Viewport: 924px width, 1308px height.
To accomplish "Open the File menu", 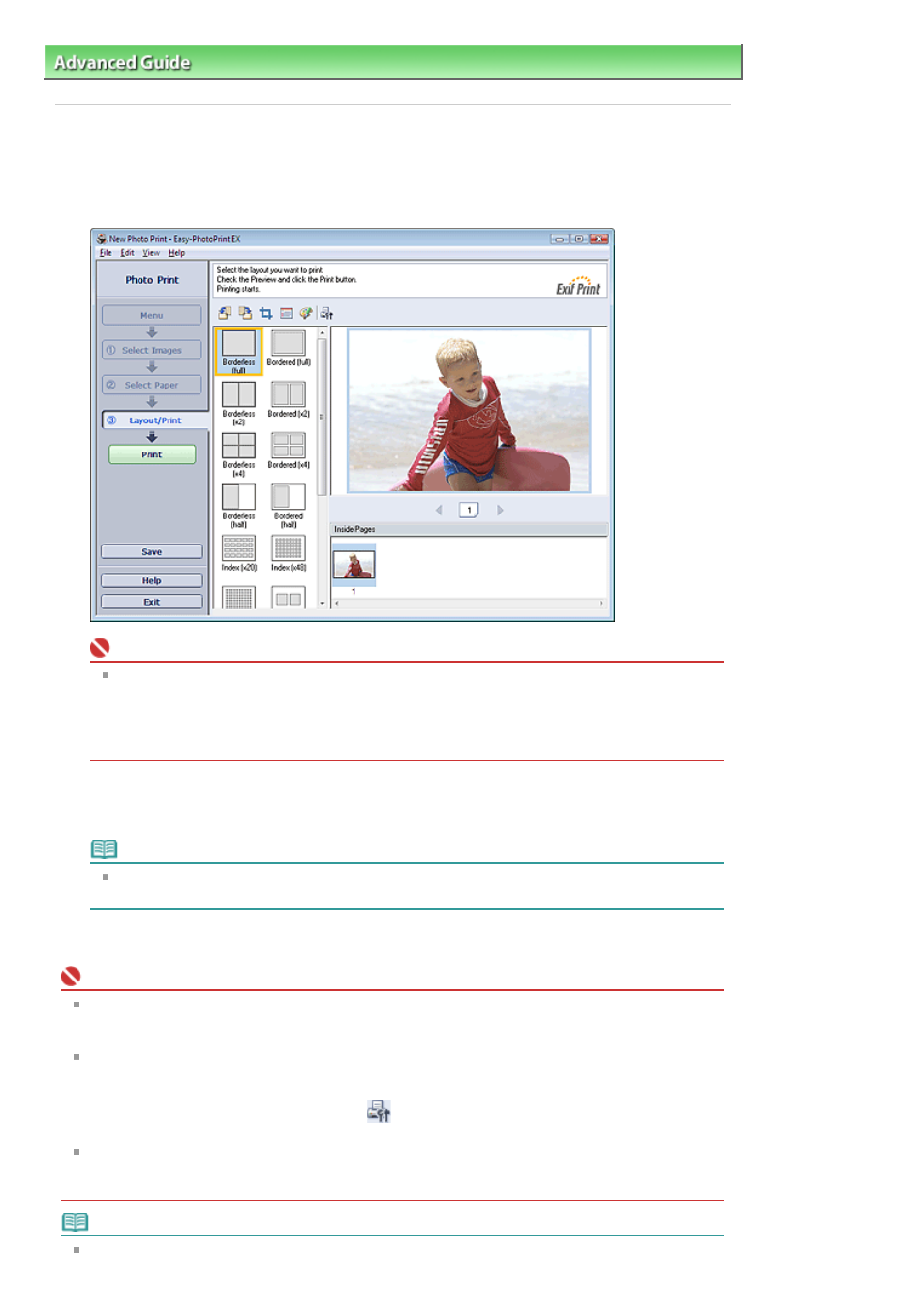I will [x=106, y=253].
